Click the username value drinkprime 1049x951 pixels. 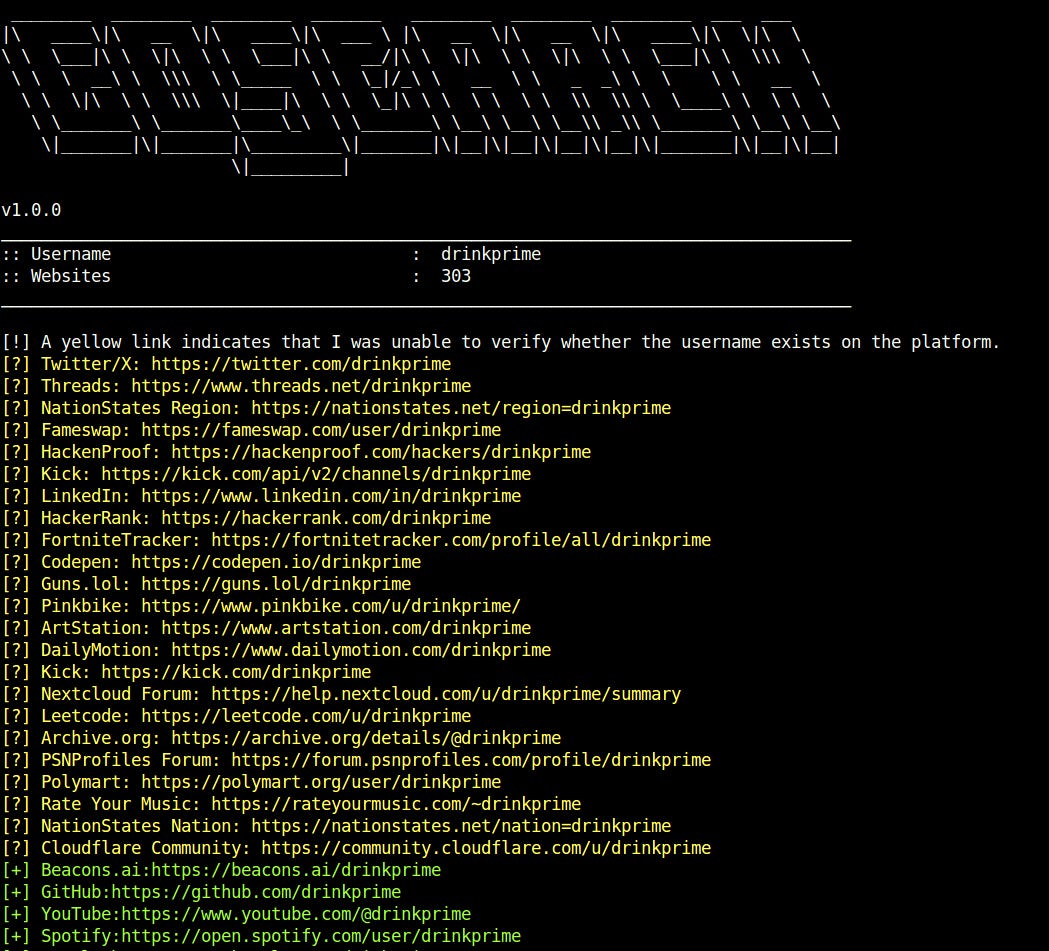coord(491,254)
